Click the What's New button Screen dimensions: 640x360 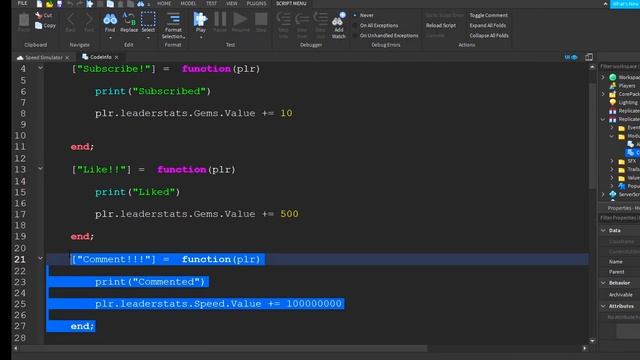pyautogui.click(x=625, y=4)
